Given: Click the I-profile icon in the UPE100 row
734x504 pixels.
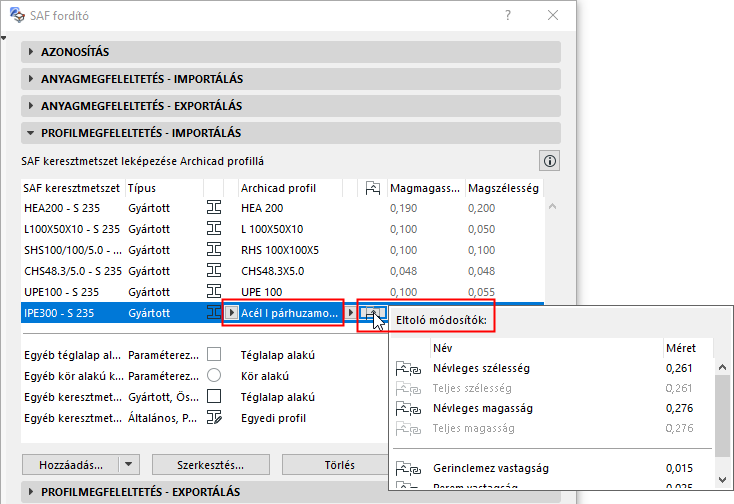Looking at the screenshot, I should [214, 291].
